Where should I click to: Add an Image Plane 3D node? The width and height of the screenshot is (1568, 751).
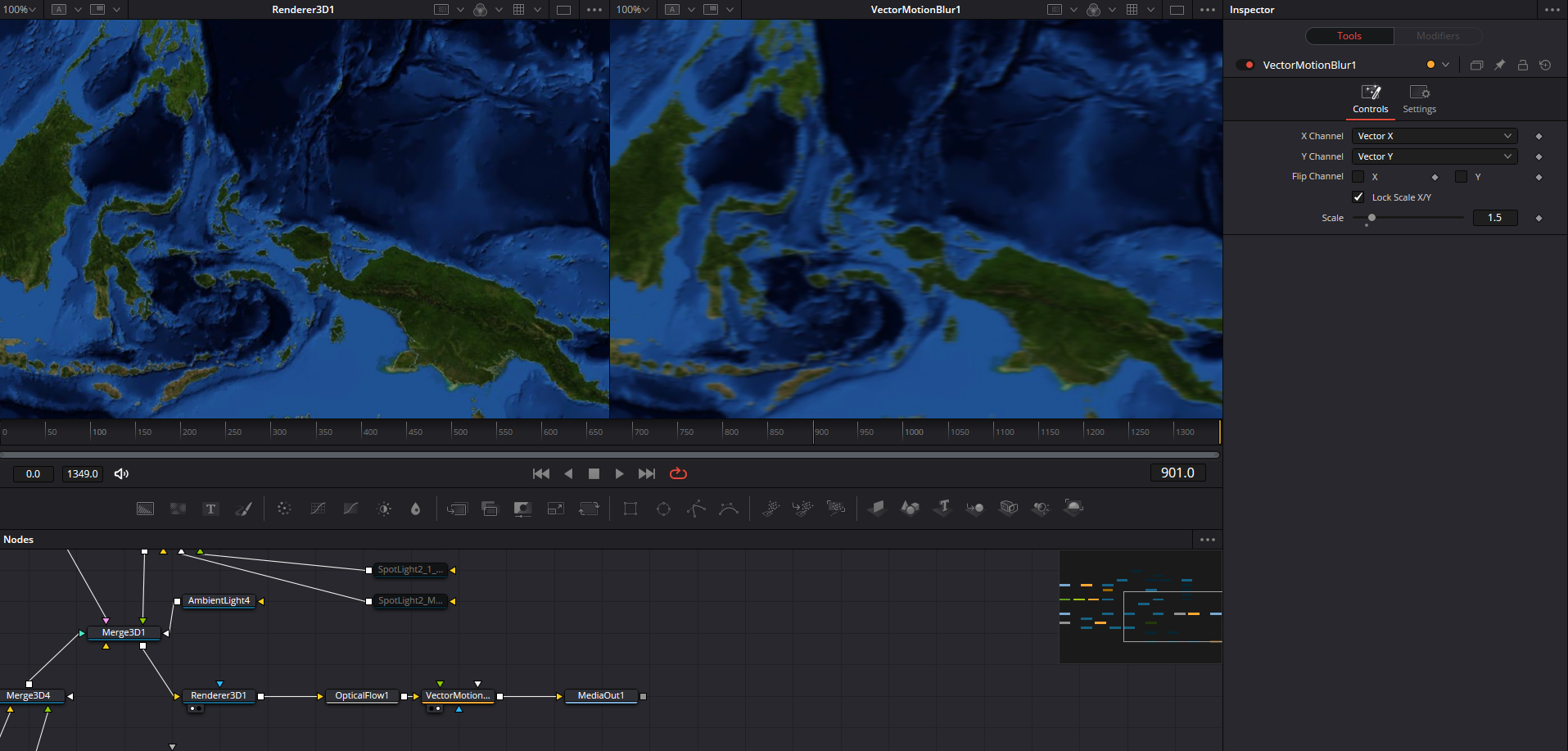[877, 508]
